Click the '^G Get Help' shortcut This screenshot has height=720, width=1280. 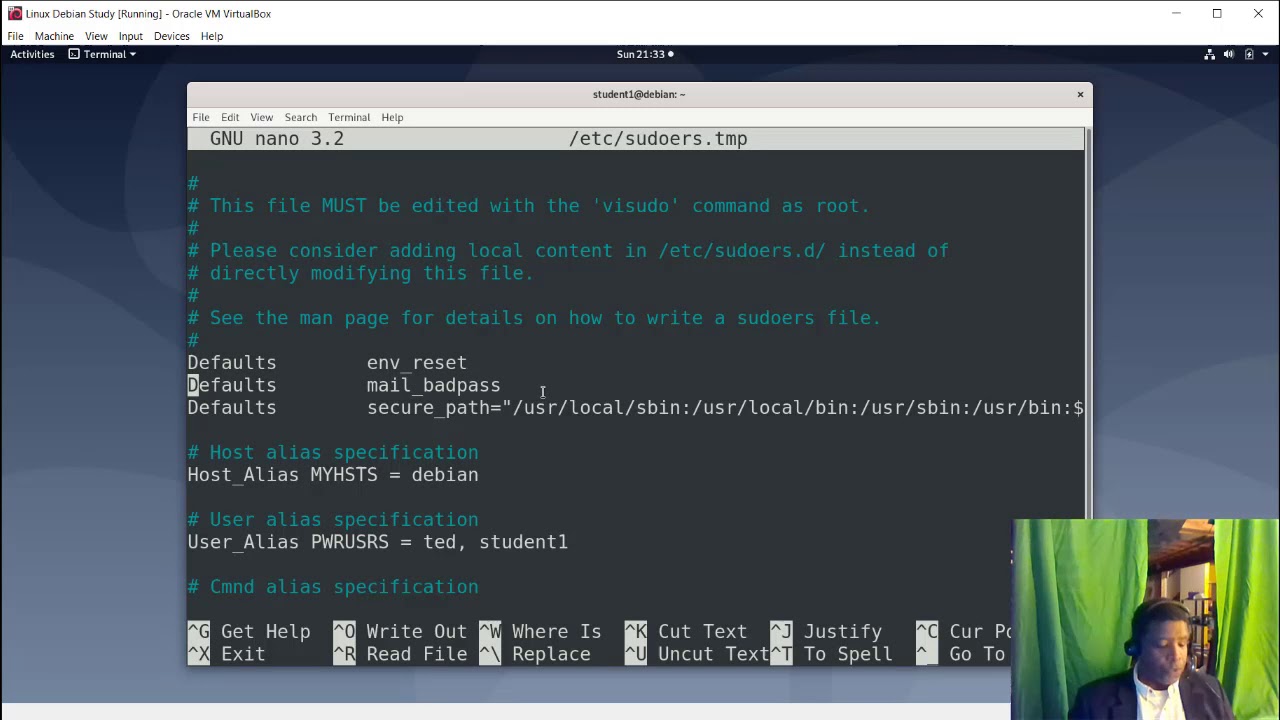[x=249, y=632]
